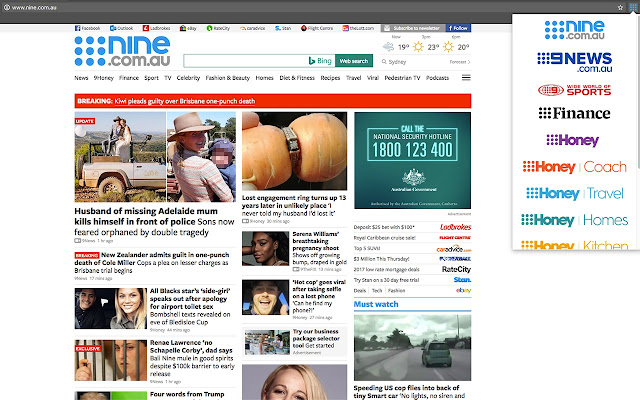Click the Stan shortcut icon in top bar

[278, 28]
